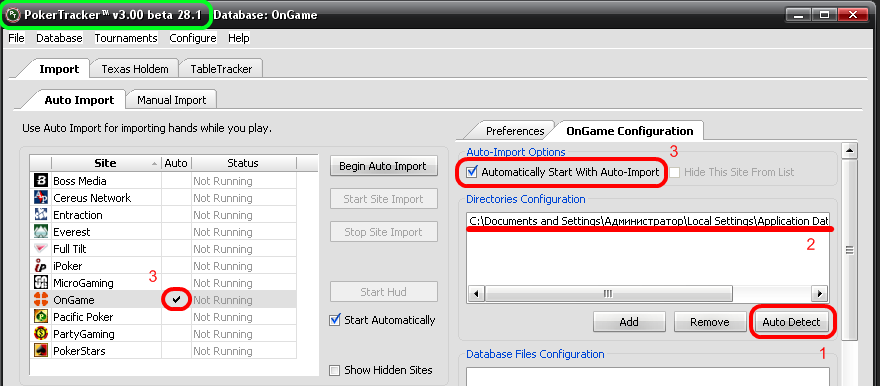880x386 pixels.
Task: Open the Preferences tab
Action: tap(515, 131)
